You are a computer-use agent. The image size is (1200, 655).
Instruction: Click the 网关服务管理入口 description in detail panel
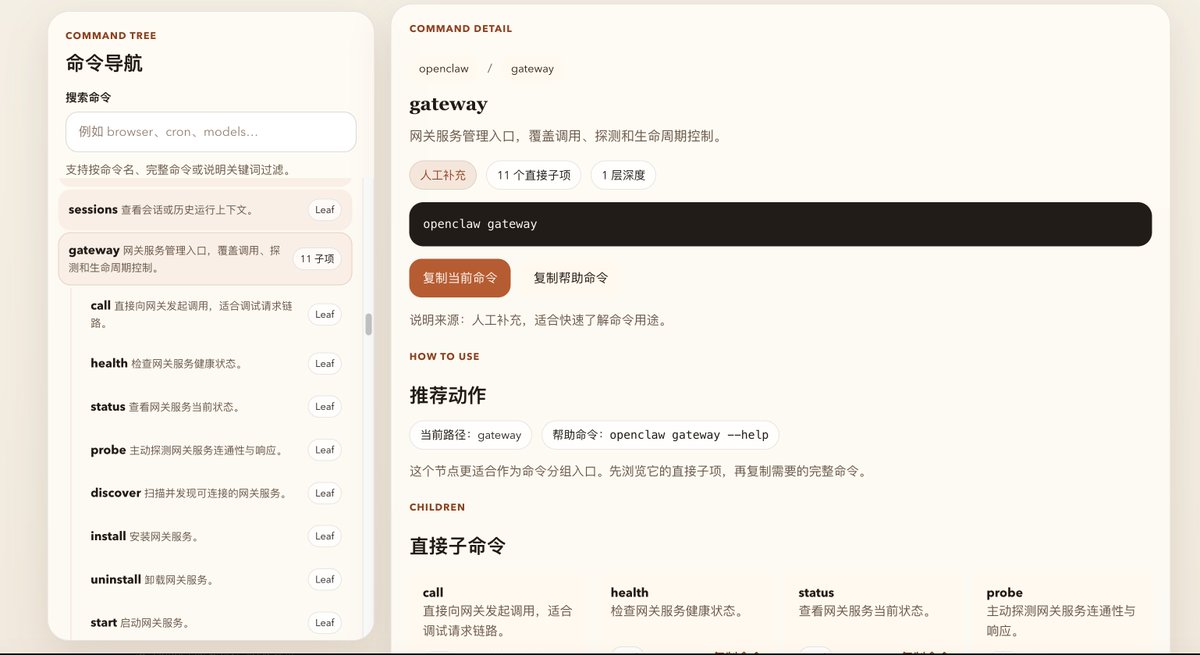pyautogui.click(x=566, y=136)
